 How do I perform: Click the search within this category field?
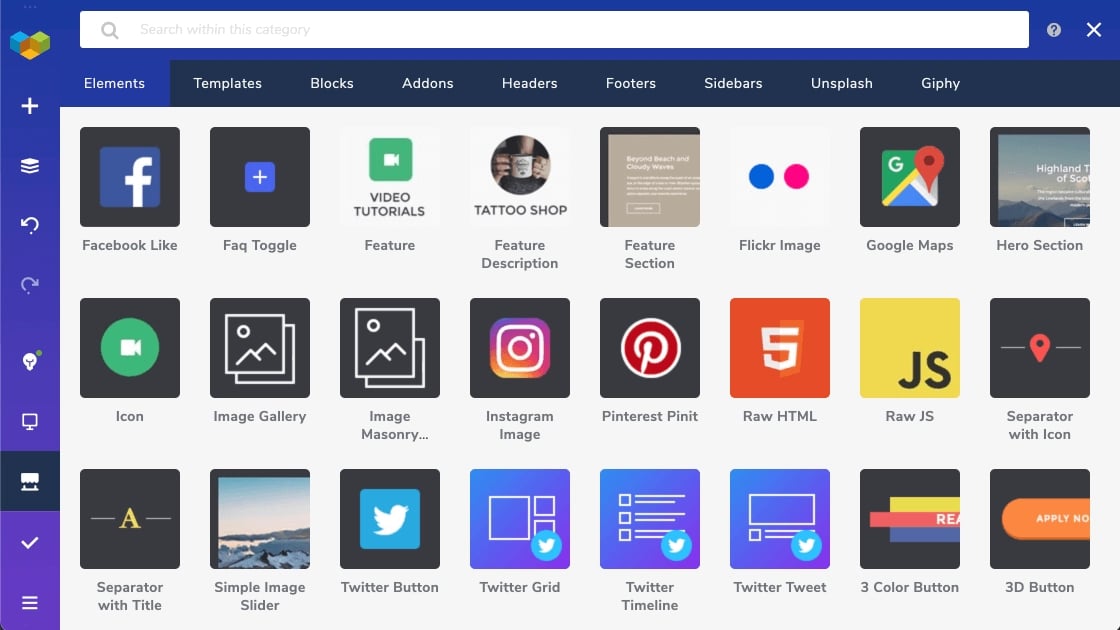coord(554,29)
